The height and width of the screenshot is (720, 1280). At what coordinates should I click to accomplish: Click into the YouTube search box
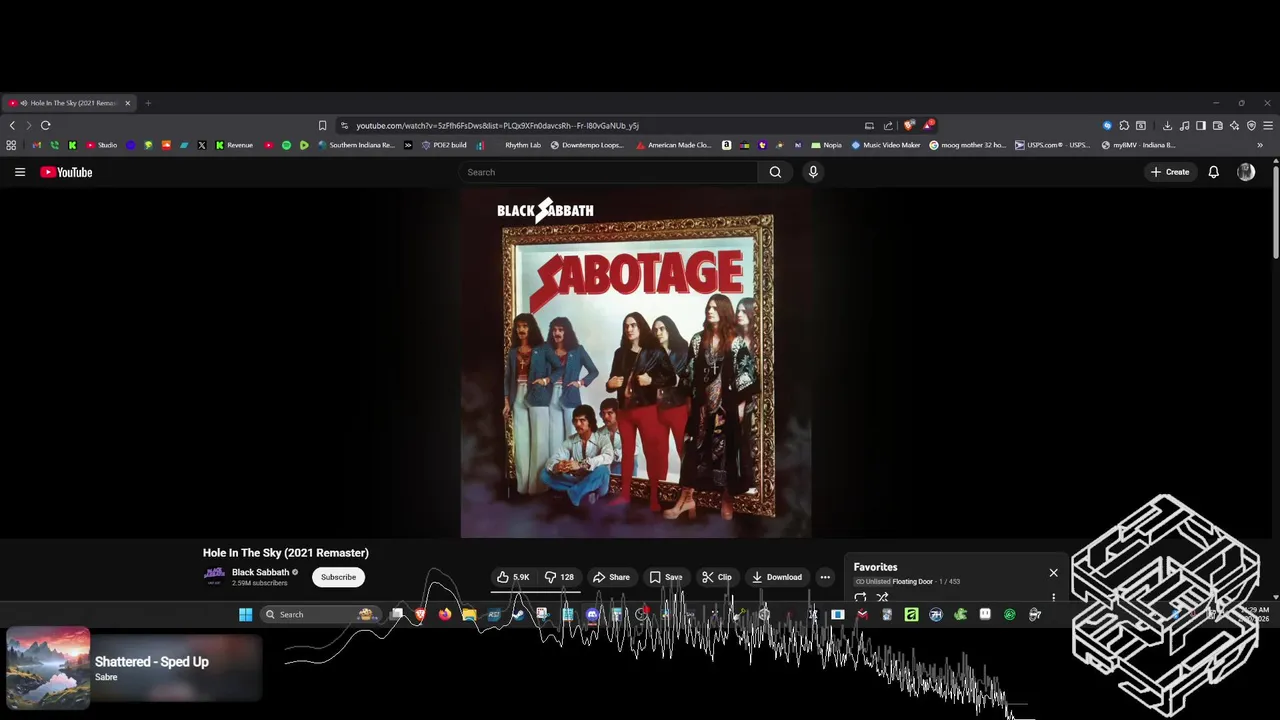(x=609, y=172)
